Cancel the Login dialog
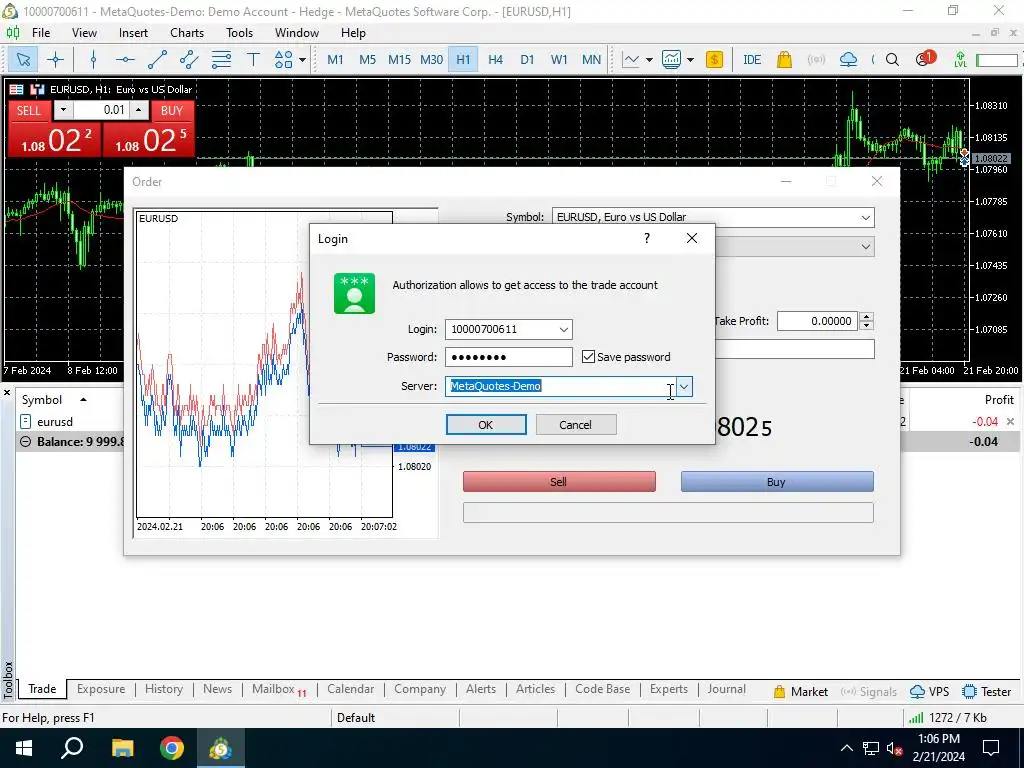The image size is (1024, 768). coord(575,424)
